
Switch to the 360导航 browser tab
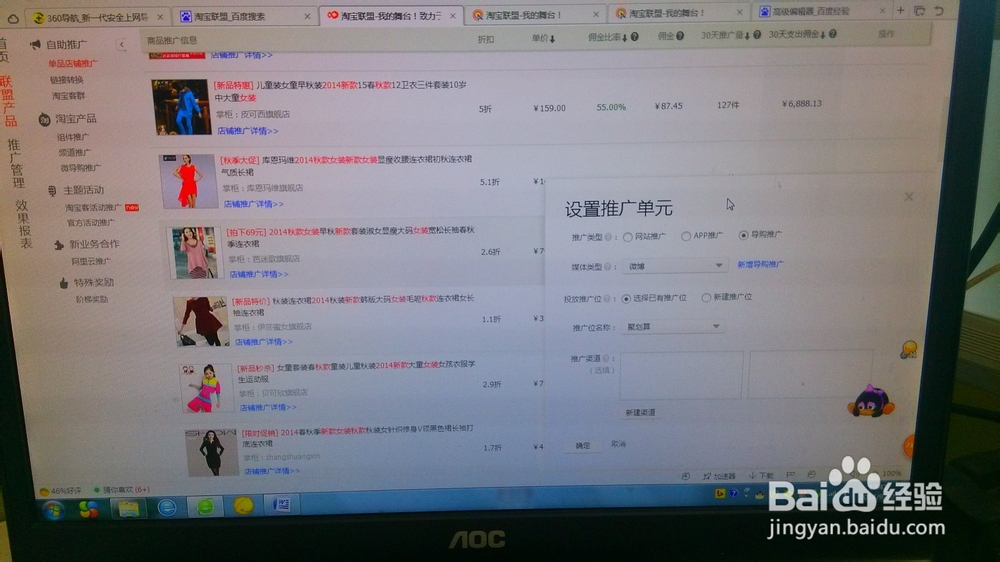point(96,17)
